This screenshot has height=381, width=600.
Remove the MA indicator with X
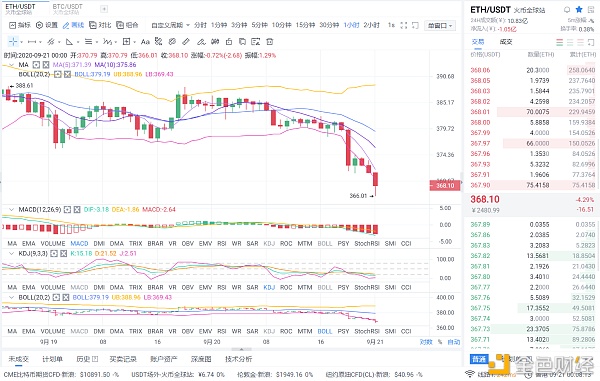point(46,65)
